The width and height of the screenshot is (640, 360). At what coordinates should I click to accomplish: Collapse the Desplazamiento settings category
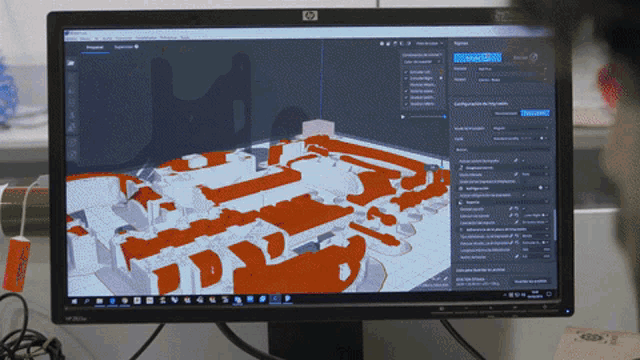pyautogui.click(x=502, y=168)
